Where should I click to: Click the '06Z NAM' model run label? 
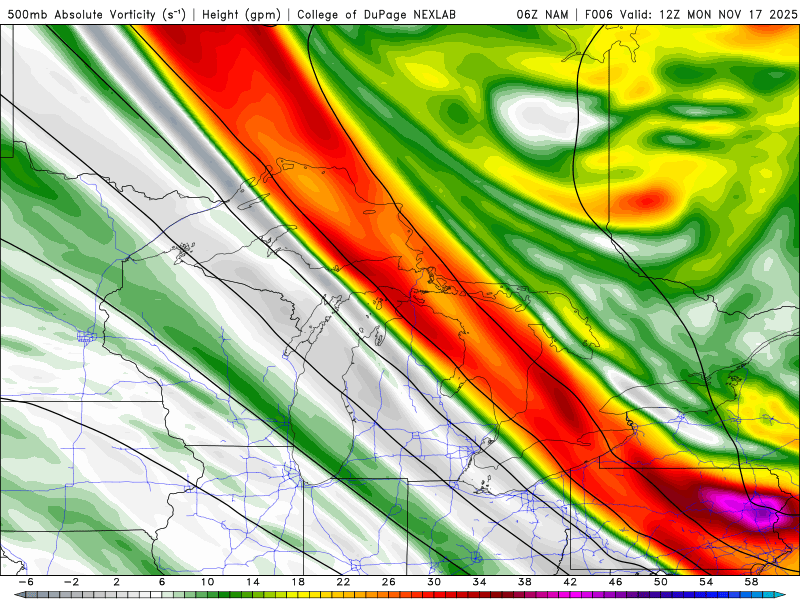[542, 15]
